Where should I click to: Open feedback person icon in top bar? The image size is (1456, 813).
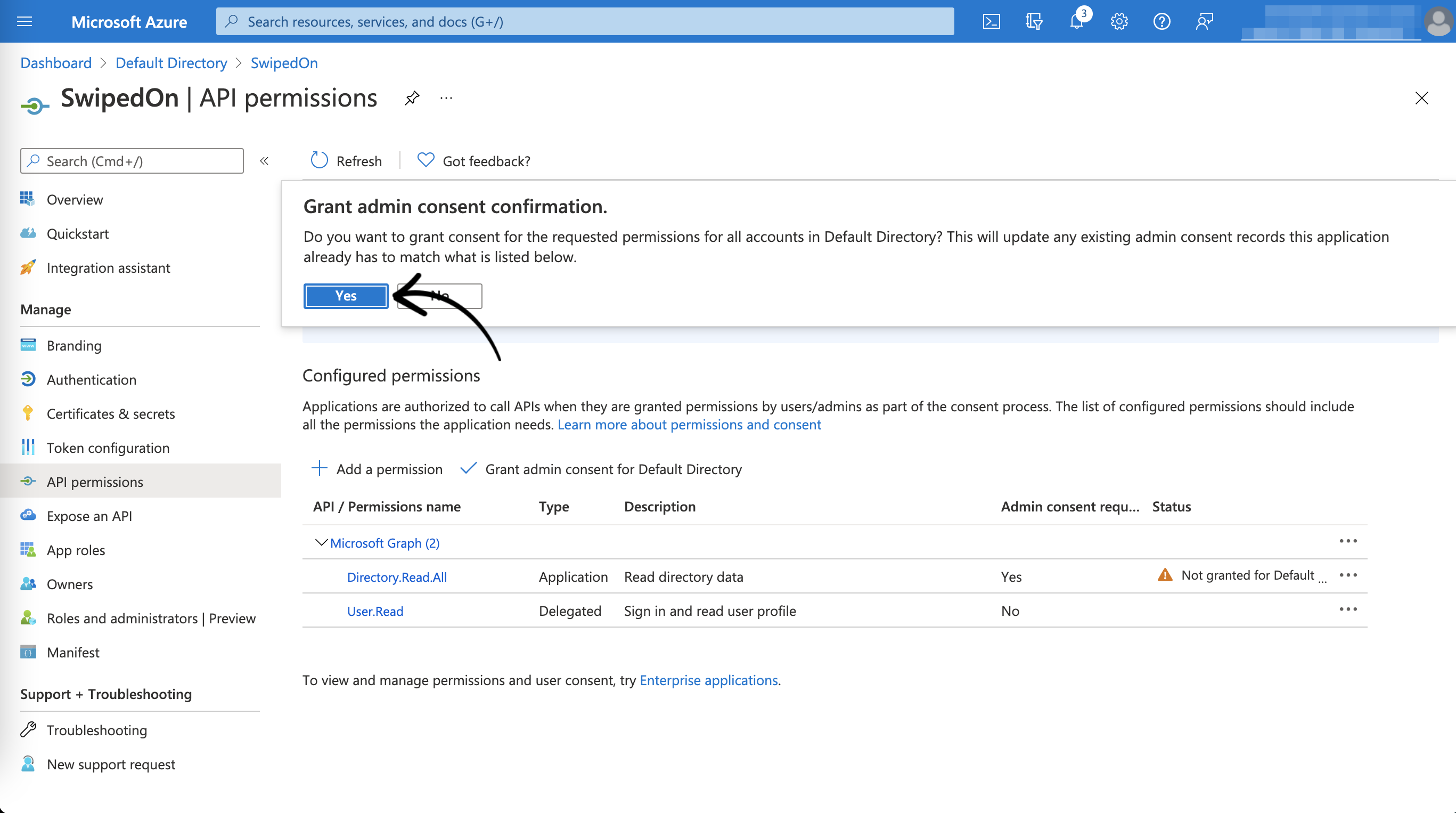1205,21
